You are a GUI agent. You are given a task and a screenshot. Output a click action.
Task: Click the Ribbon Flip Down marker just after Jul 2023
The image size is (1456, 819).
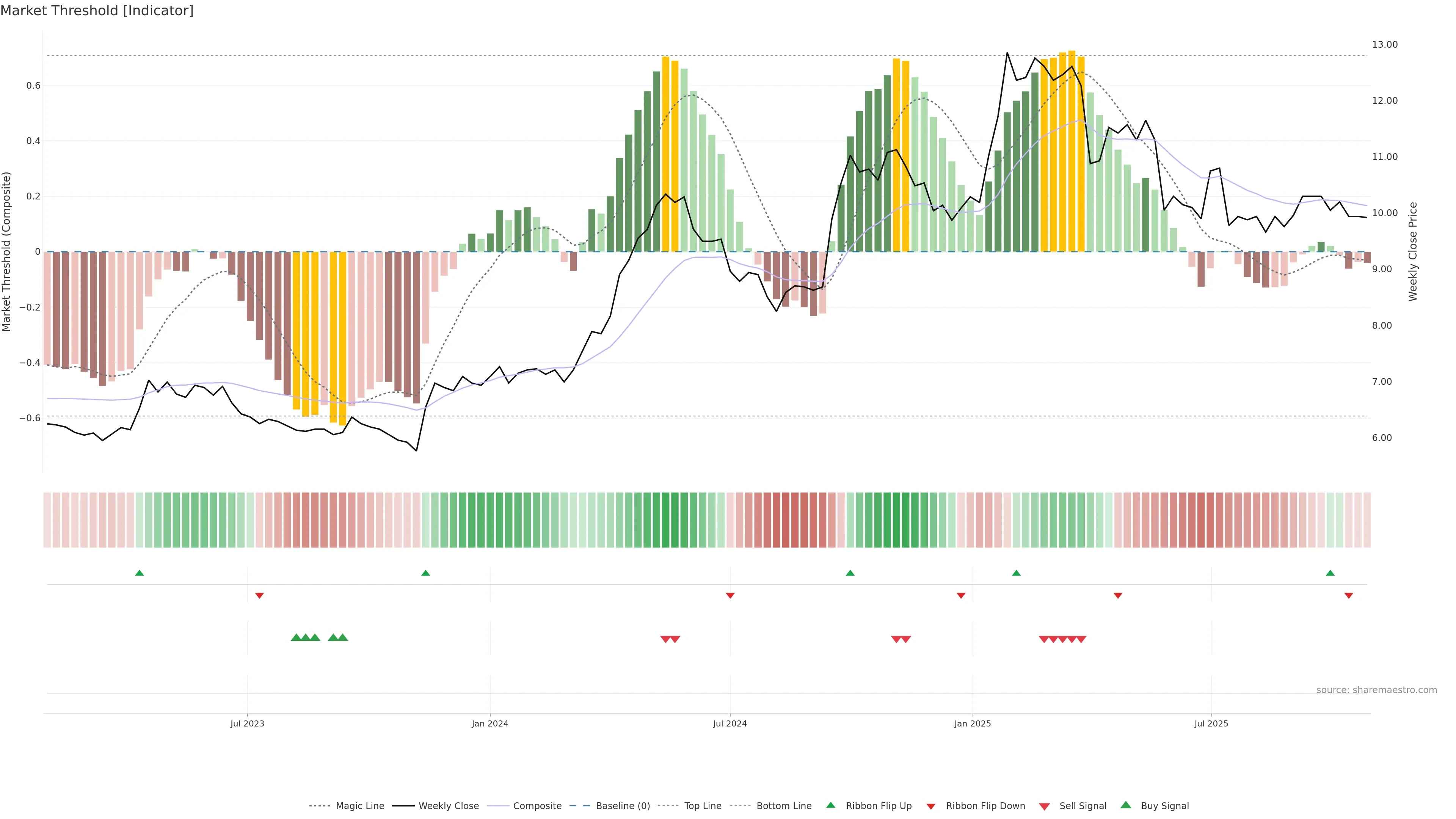click(x=259, y=596)
